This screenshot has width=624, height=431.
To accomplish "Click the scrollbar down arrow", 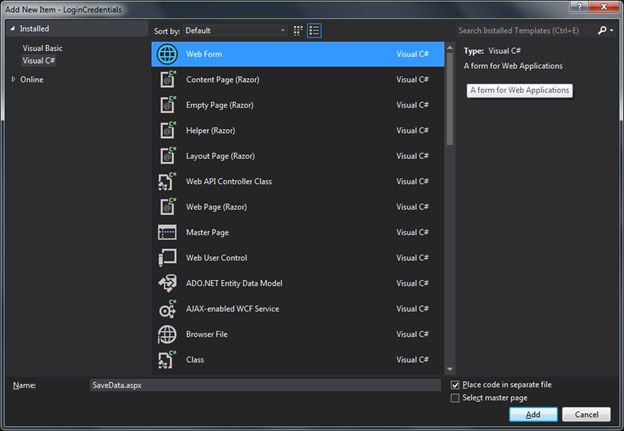I will [x=450, y=369].
